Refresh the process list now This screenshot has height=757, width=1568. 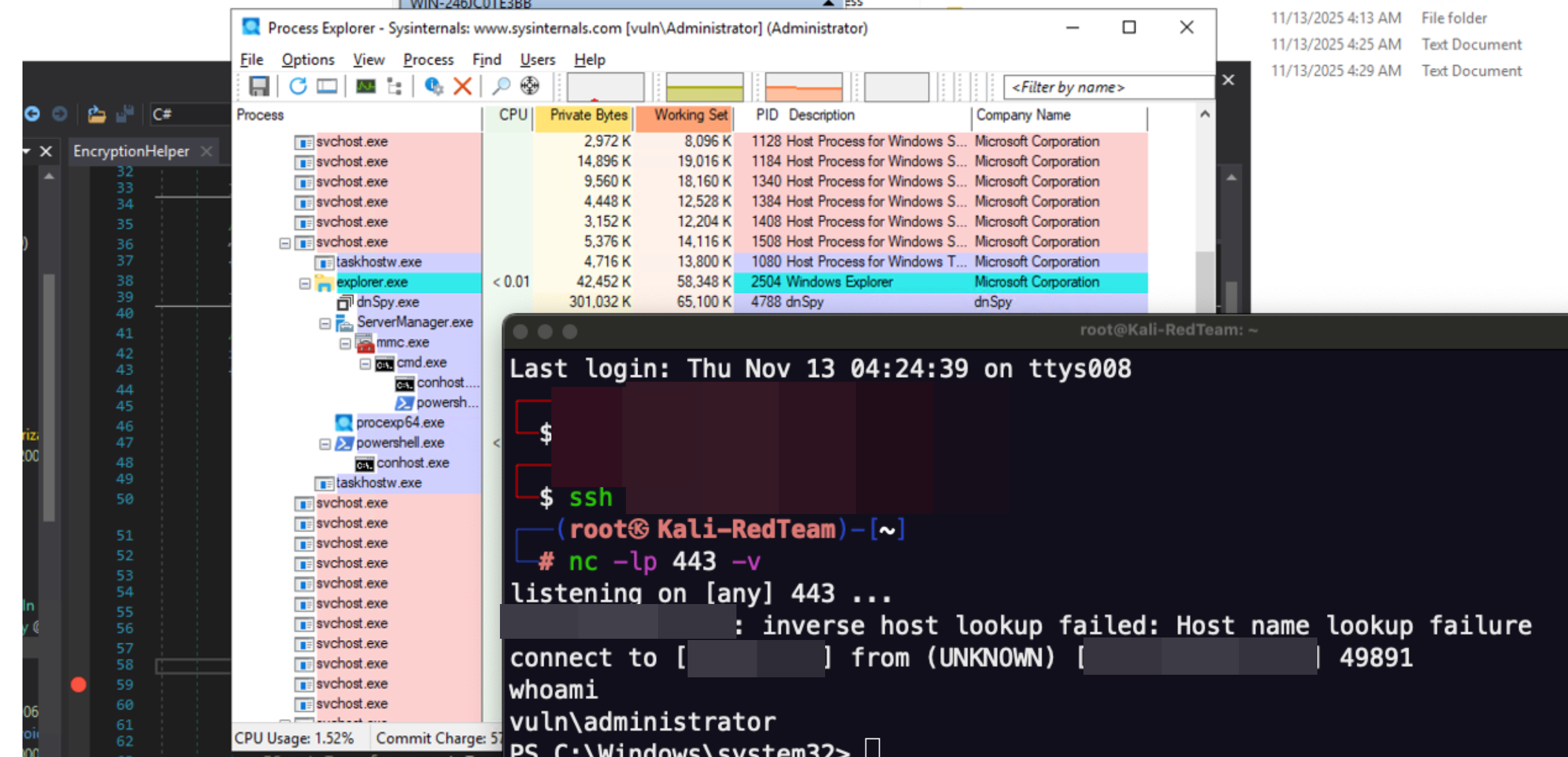(298, 86)
